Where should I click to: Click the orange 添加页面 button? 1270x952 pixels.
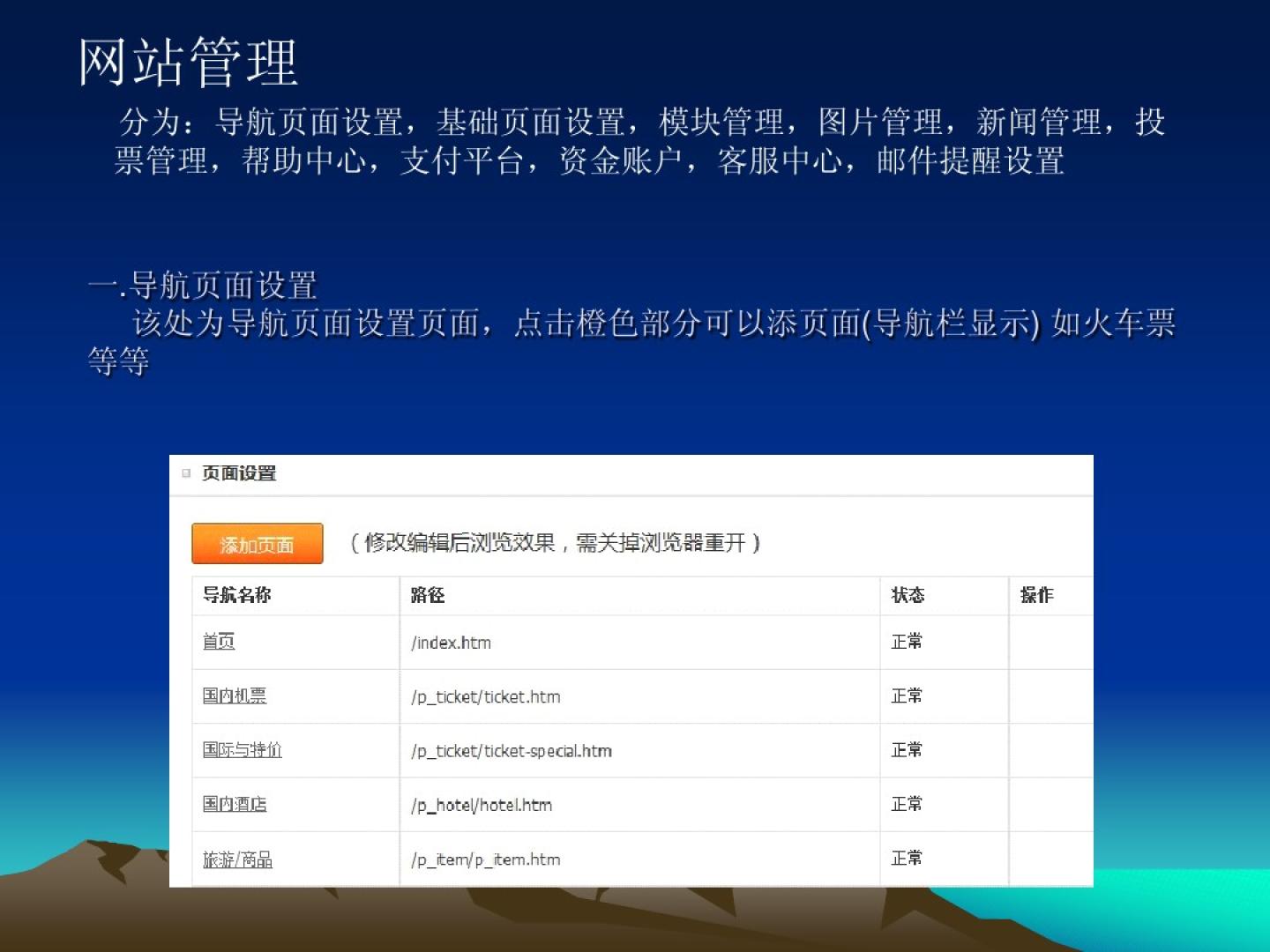257,544
